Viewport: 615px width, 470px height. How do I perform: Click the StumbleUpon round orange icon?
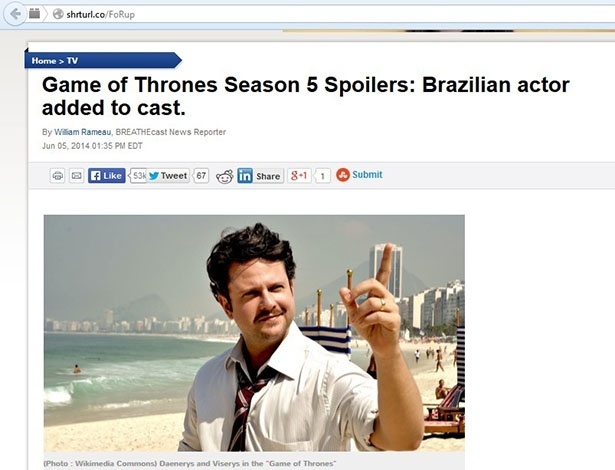343,175
